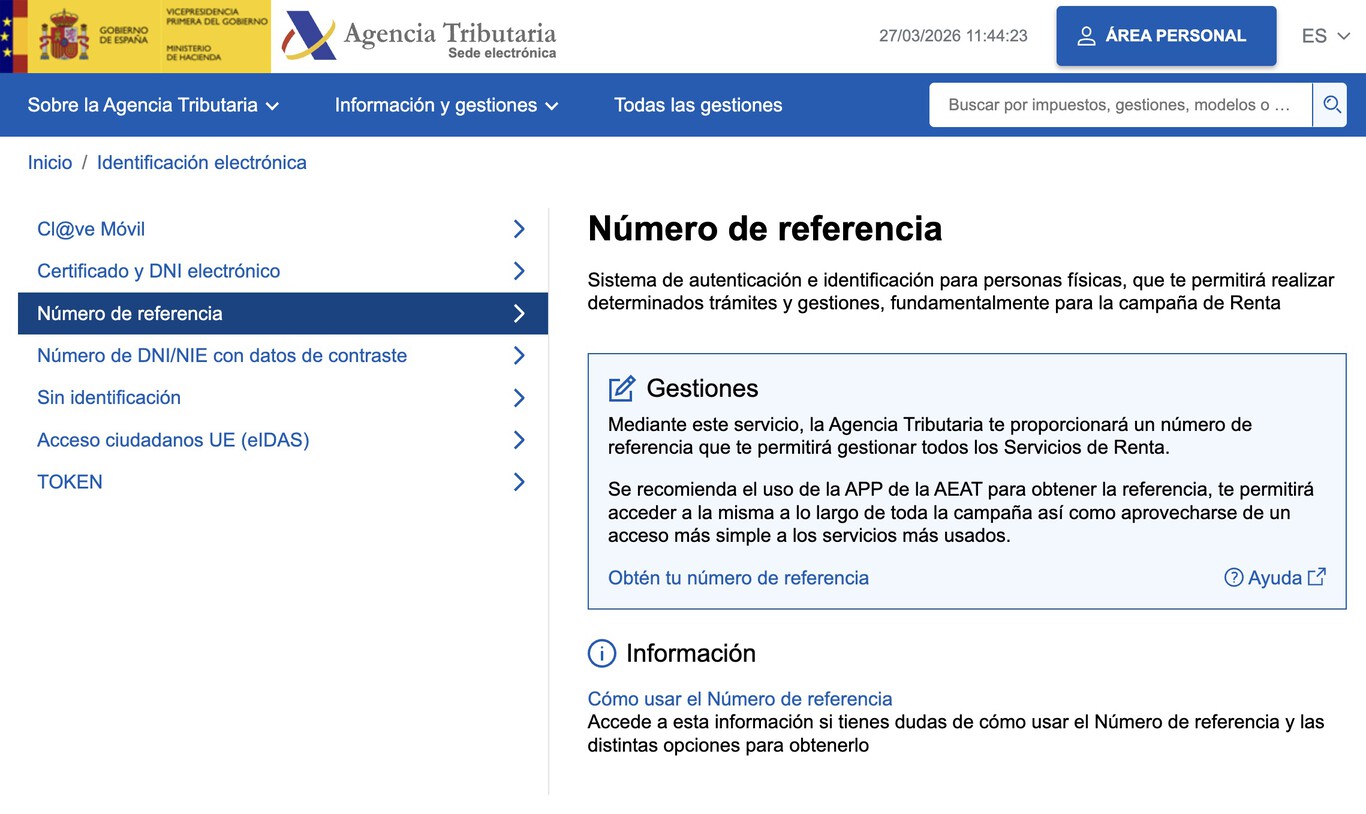Viewport: 1366px width, 814px height.
Task: Expand Sobre la Agencia Tributaria menu
Action: click(153, 105)
